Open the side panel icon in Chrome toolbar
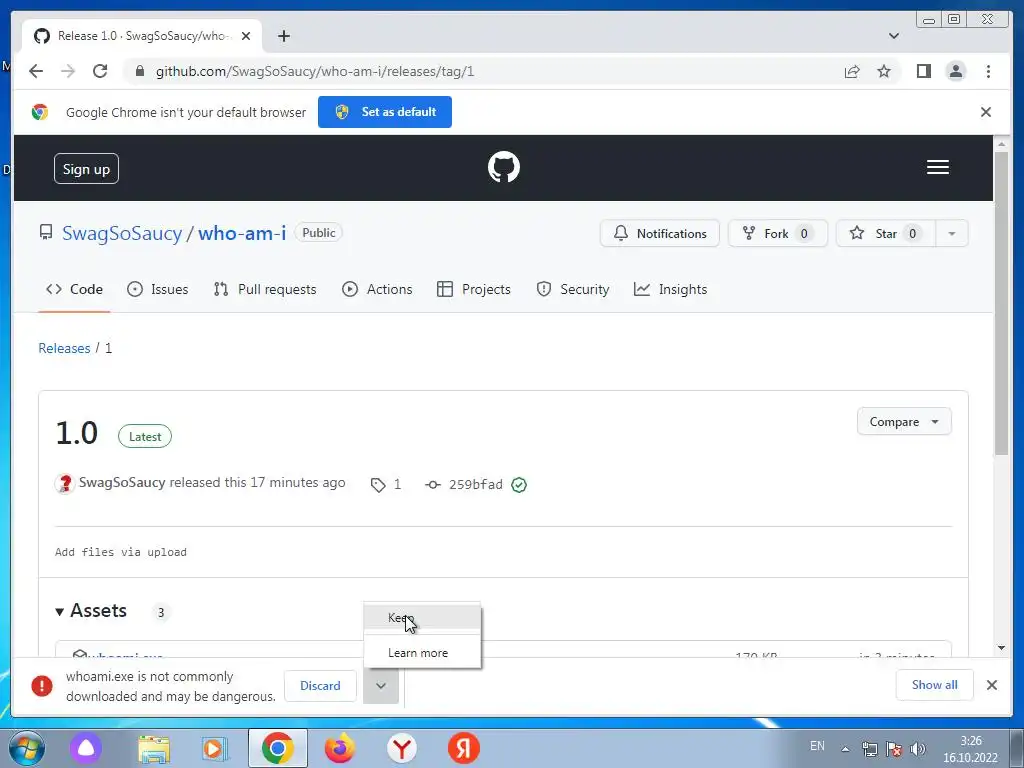This screenshot has width=1024, height=768. [923, 71]
